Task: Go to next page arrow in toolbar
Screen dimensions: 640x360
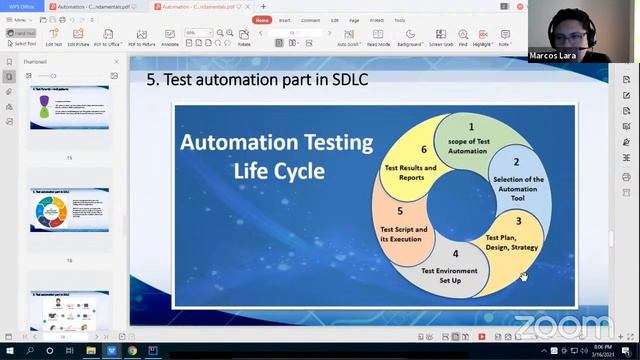Action: pyautogui.click(x=329, y=33)
